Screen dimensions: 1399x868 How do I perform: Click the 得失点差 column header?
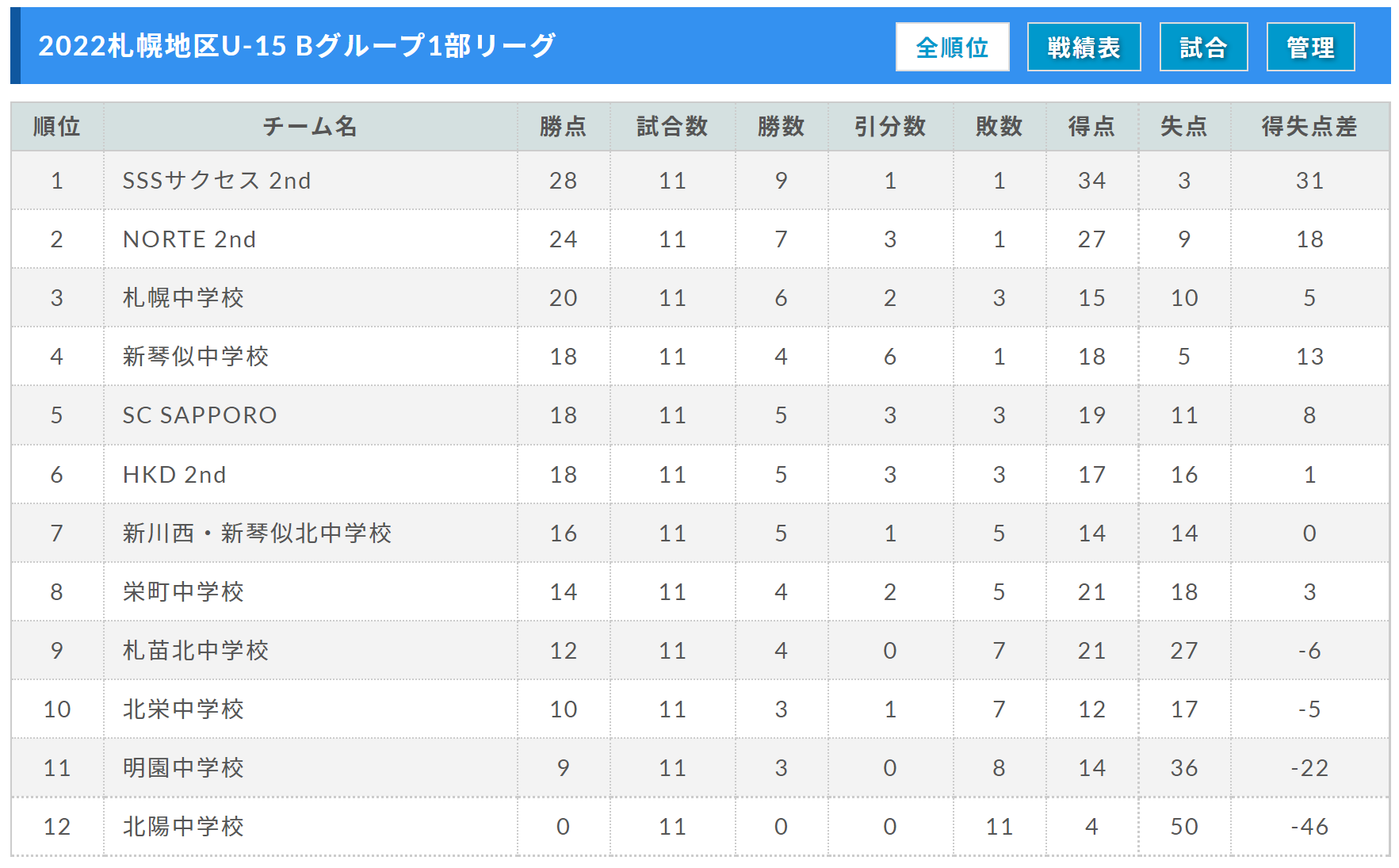[x=1309, y=127]
